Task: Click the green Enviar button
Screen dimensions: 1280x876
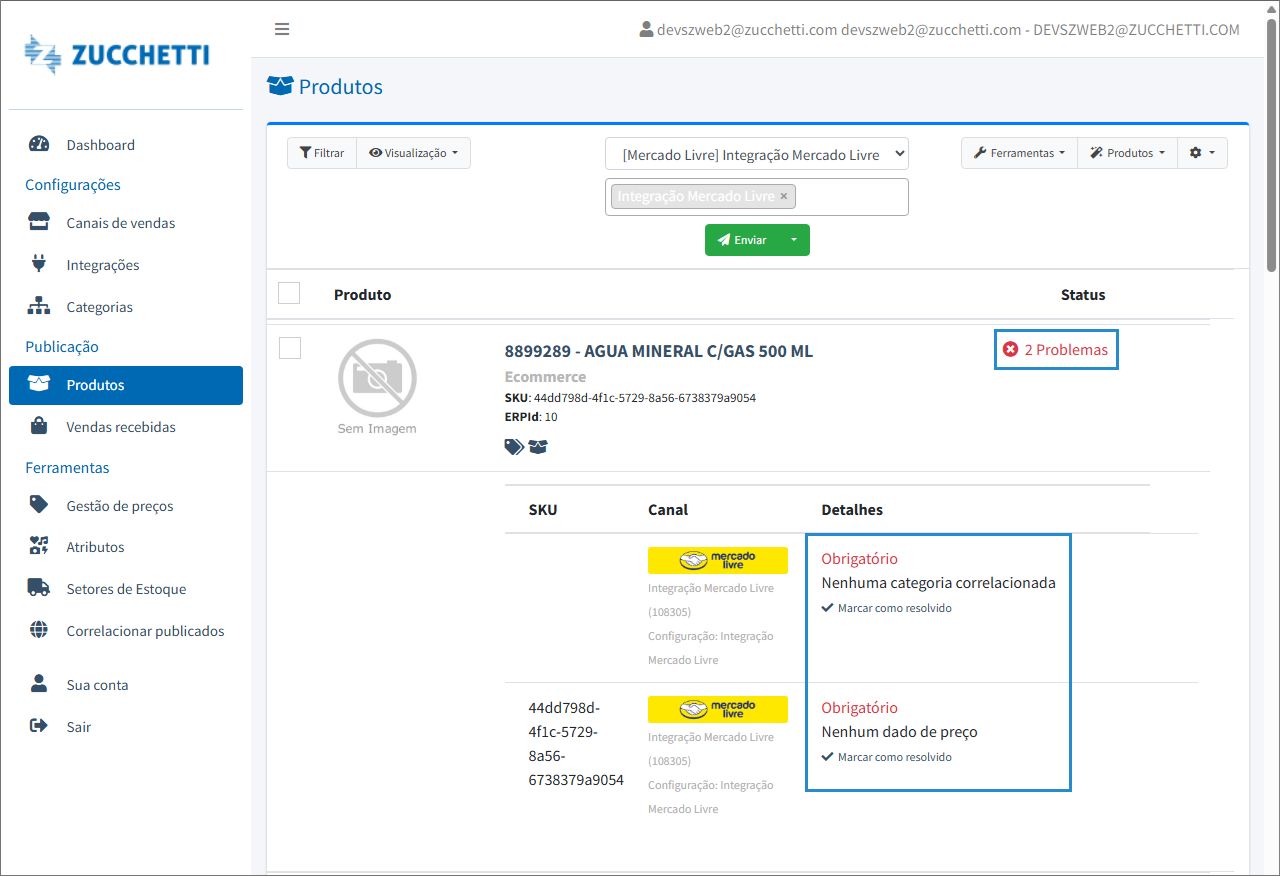Action: pyautogui.click(x=742, y=240)
